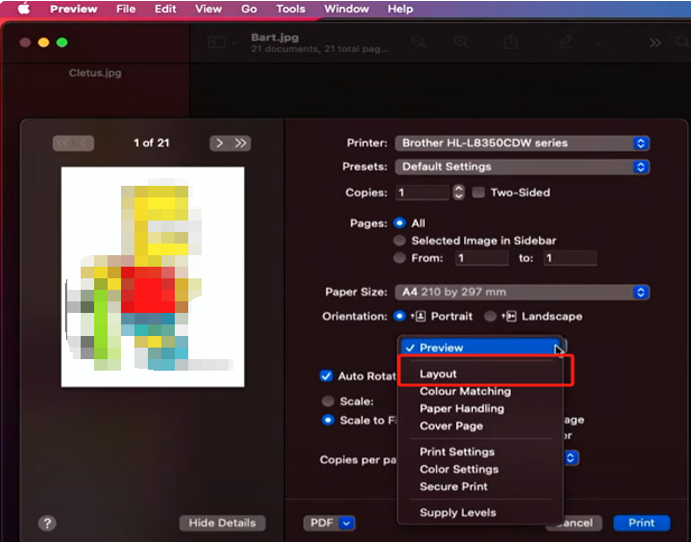
Task: Choose Supply Levels from popup menu
Action: click(x=480, y=512)
